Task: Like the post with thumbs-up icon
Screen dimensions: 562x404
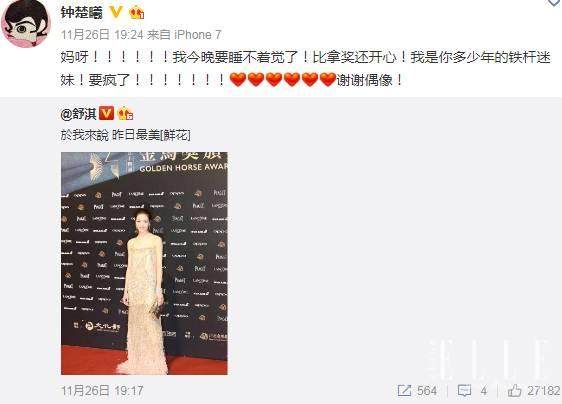Action: 514,390
